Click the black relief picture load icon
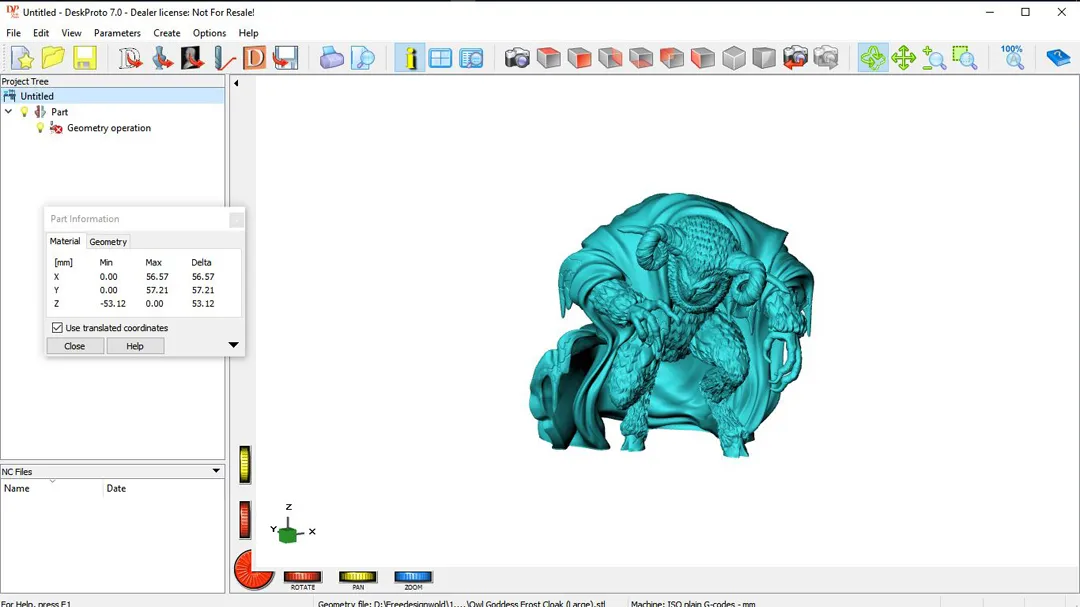The height and width of the screenshot is (607, 1080). (x=192, y=58)
